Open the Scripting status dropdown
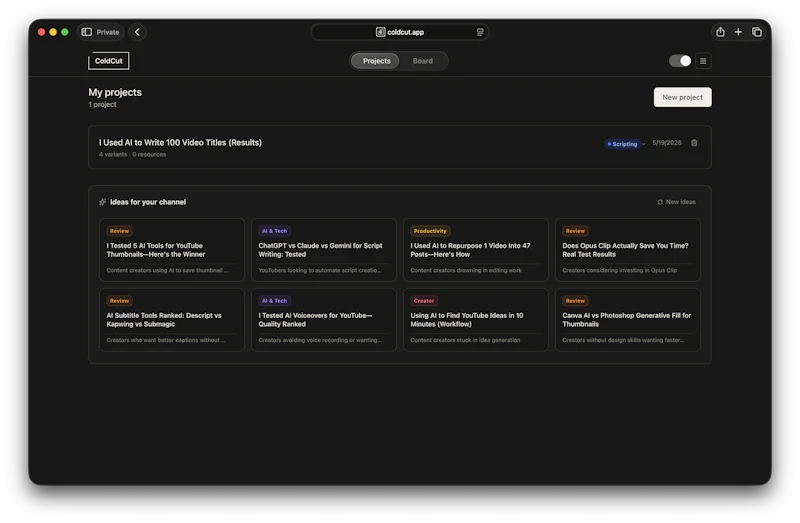This screenshot has width=800, height=523. (625, 144)
